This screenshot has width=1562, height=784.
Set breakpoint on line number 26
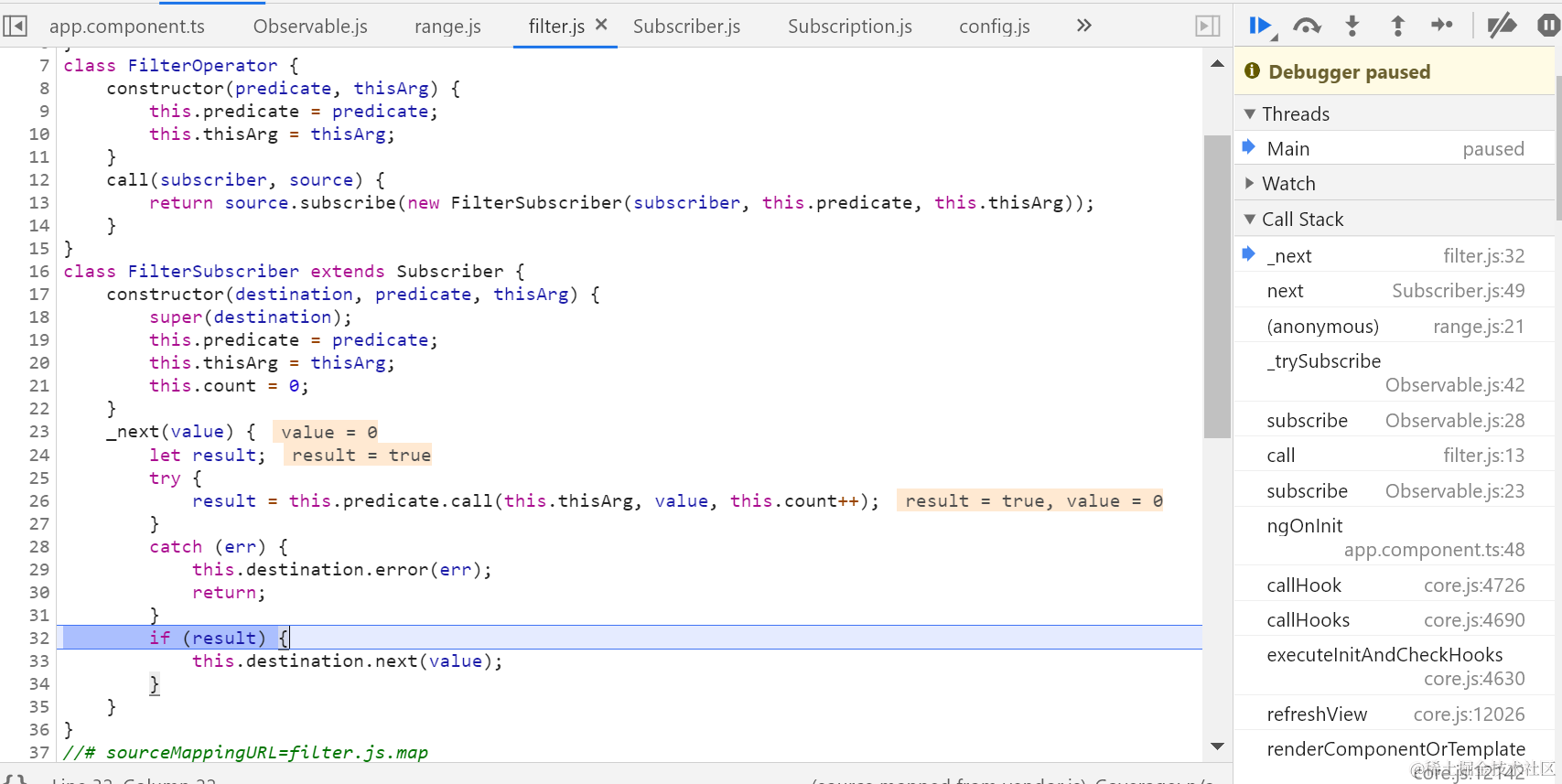pos(38,500)
